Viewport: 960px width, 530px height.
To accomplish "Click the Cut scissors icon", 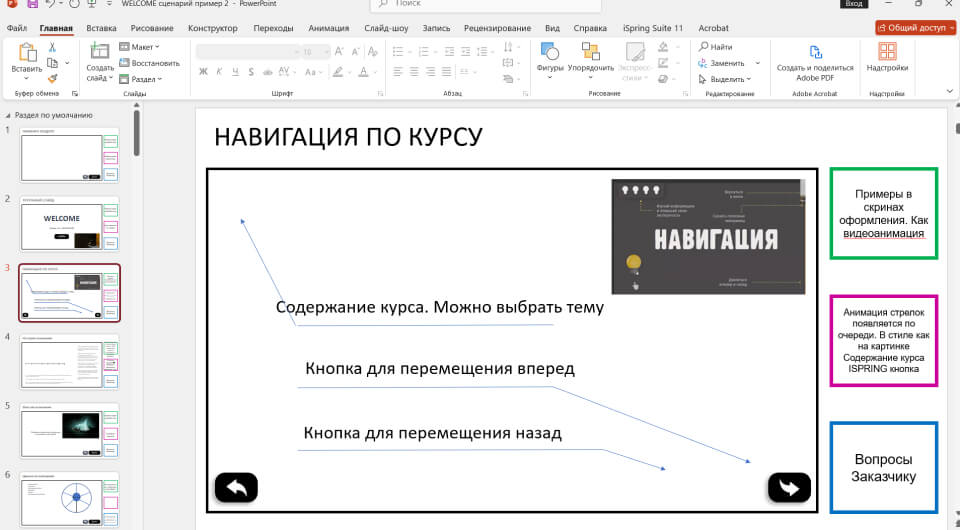I will pyautogui.click(x=53, y=45).
